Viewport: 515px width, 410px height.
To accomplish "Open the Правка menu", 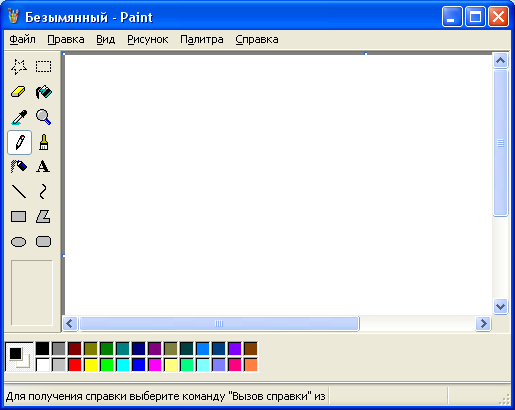I will click(66, 39).
